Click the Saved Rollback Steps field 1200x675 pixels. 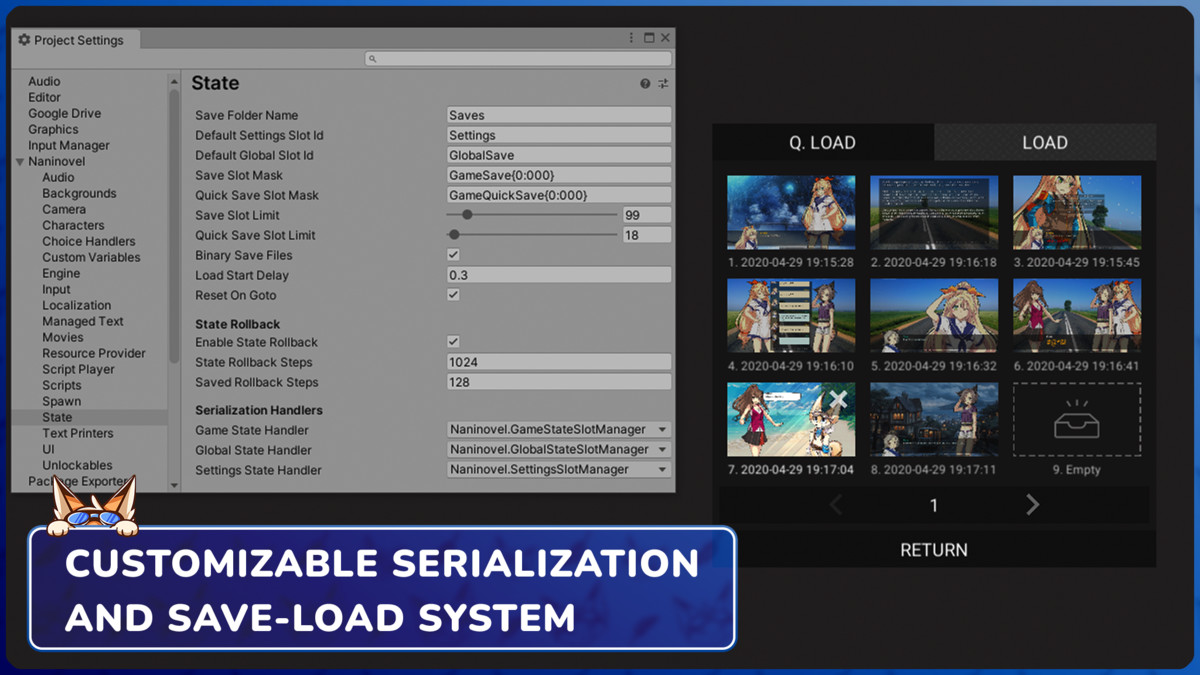[559, 382]
